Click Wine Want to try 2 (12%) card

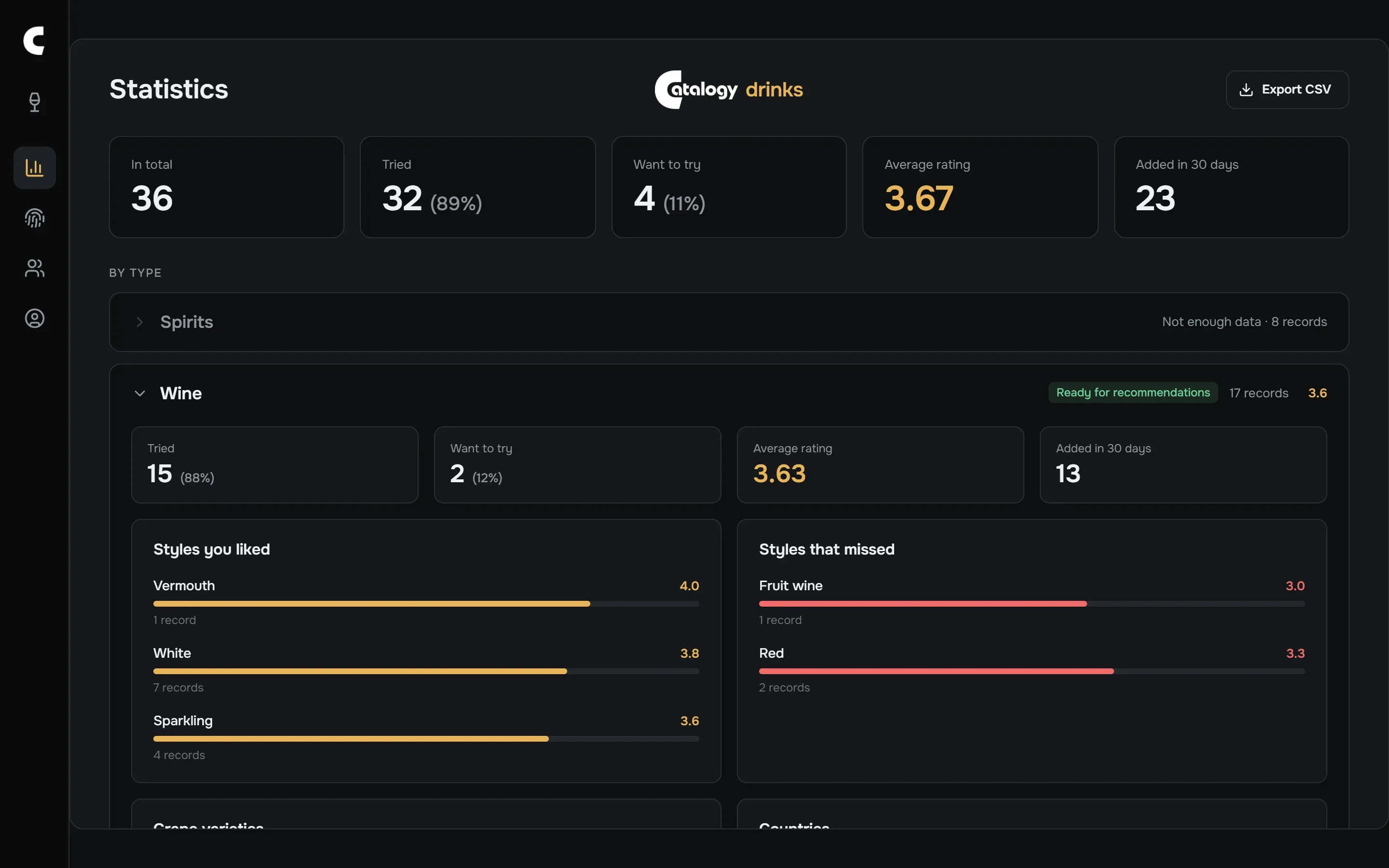(577, 465)
